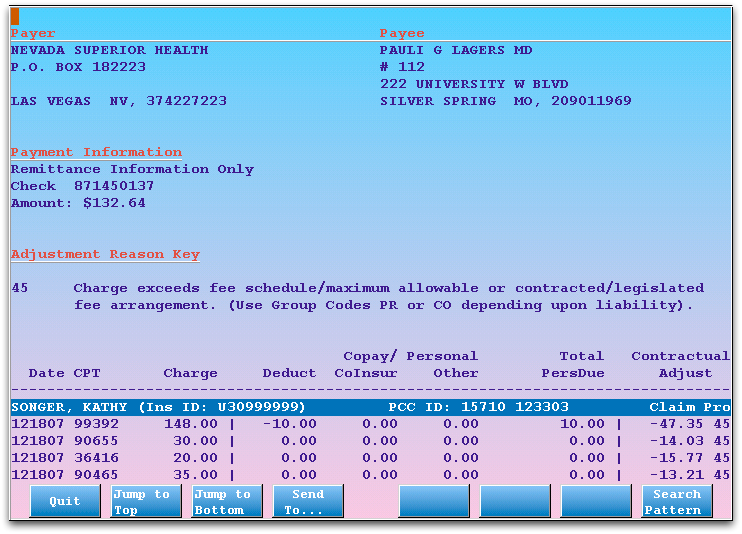Click check number 871450137
This screenshot has width=742, height=534.
click(x=114, y=186)
